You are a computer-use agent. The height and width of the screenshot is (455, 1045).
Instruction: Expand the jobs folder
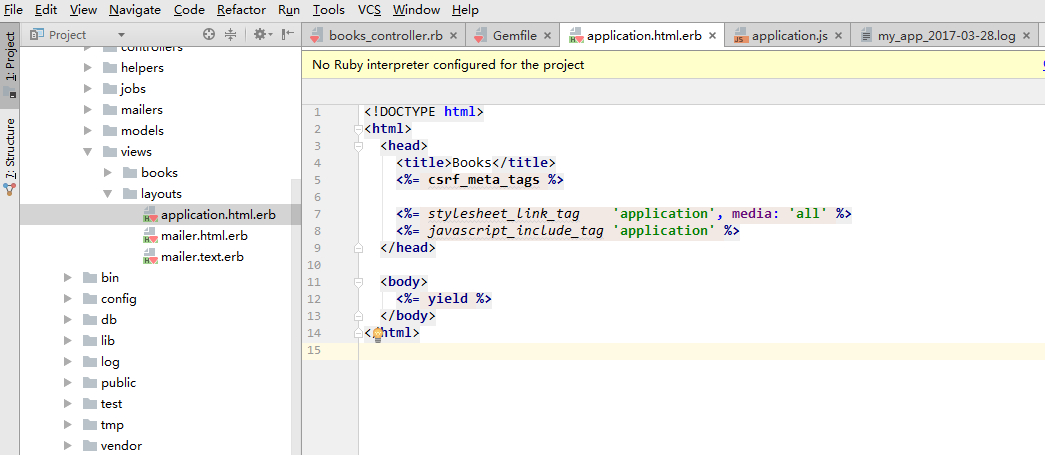(87, 89)
